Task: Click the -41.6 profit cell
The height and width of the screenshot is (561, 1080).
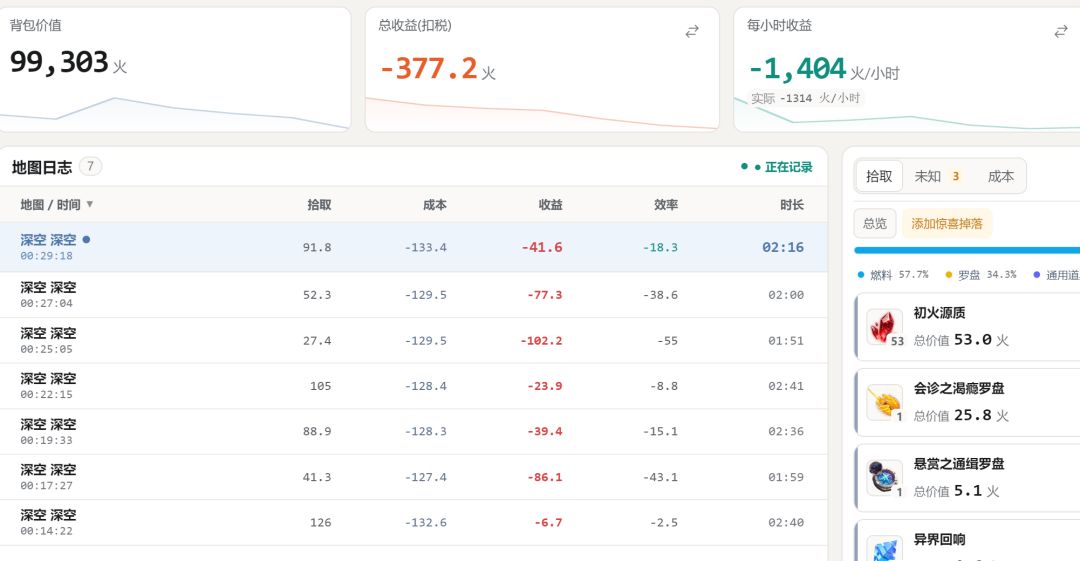Action: coord(542,247)
